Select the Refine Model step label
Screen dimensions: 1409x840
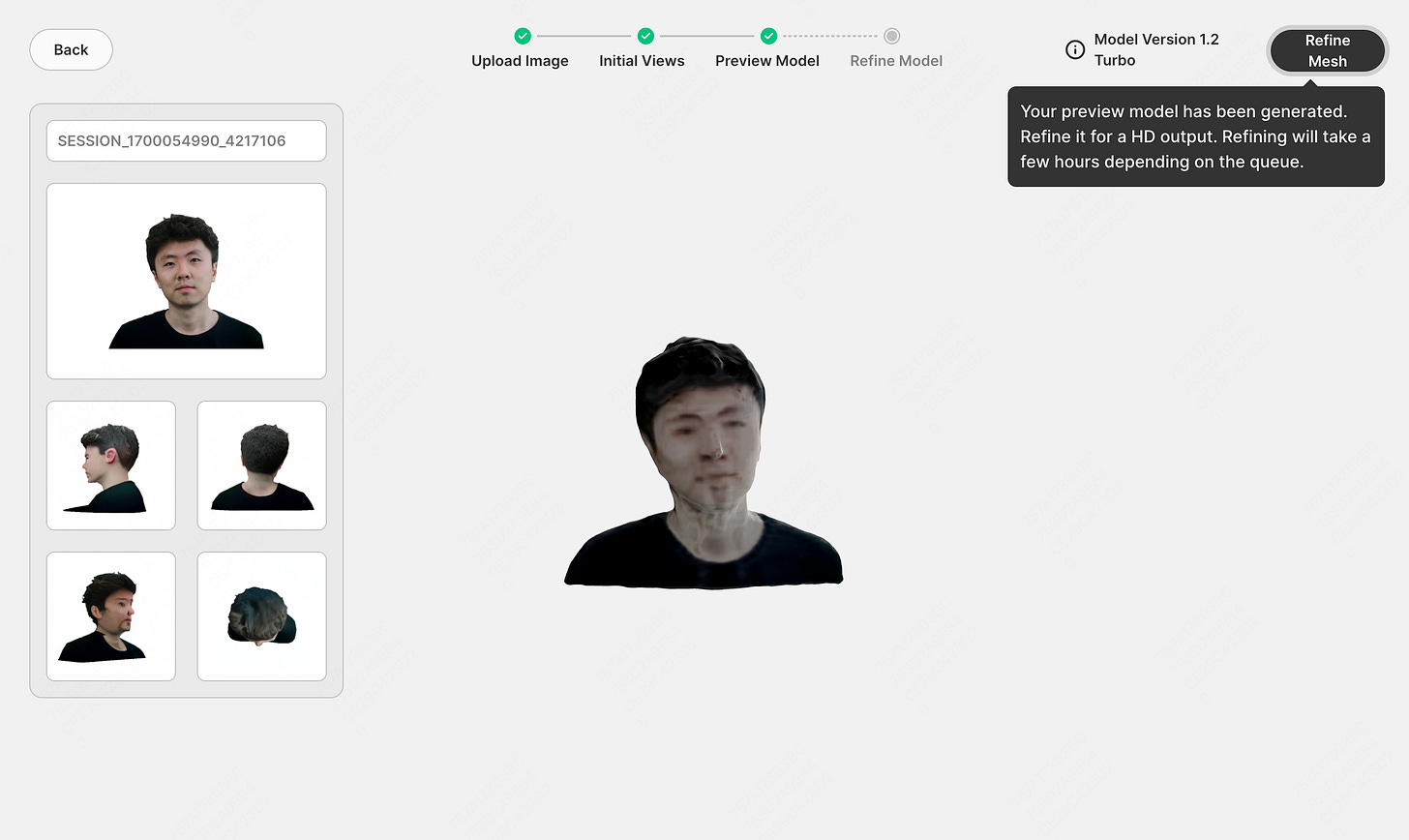(x=895, y=60)
